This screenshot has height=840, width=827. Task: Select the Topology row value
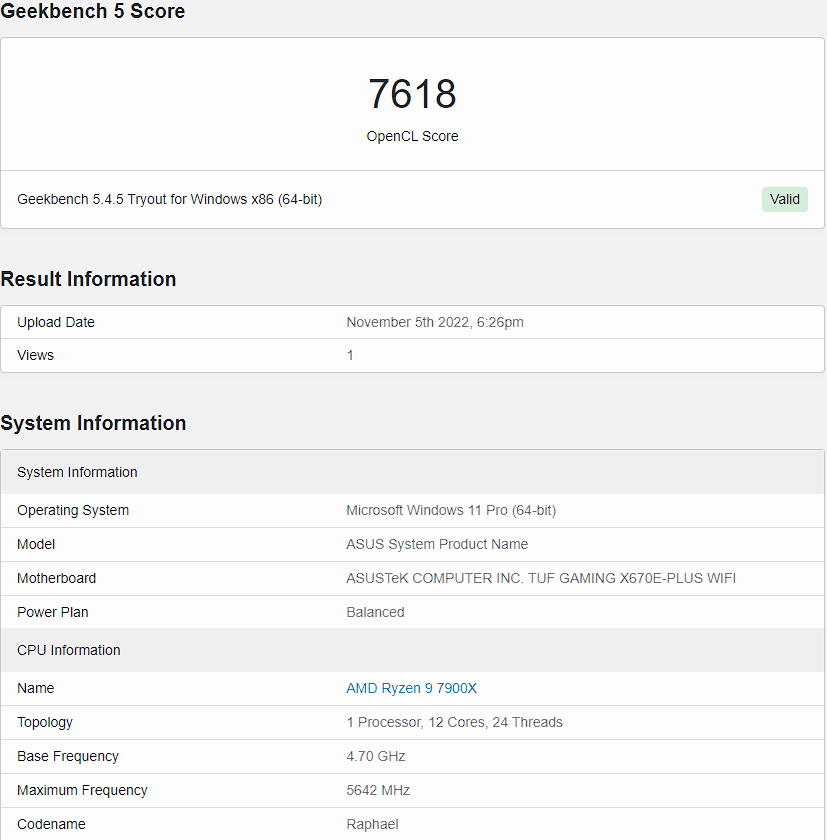point(454,722)
